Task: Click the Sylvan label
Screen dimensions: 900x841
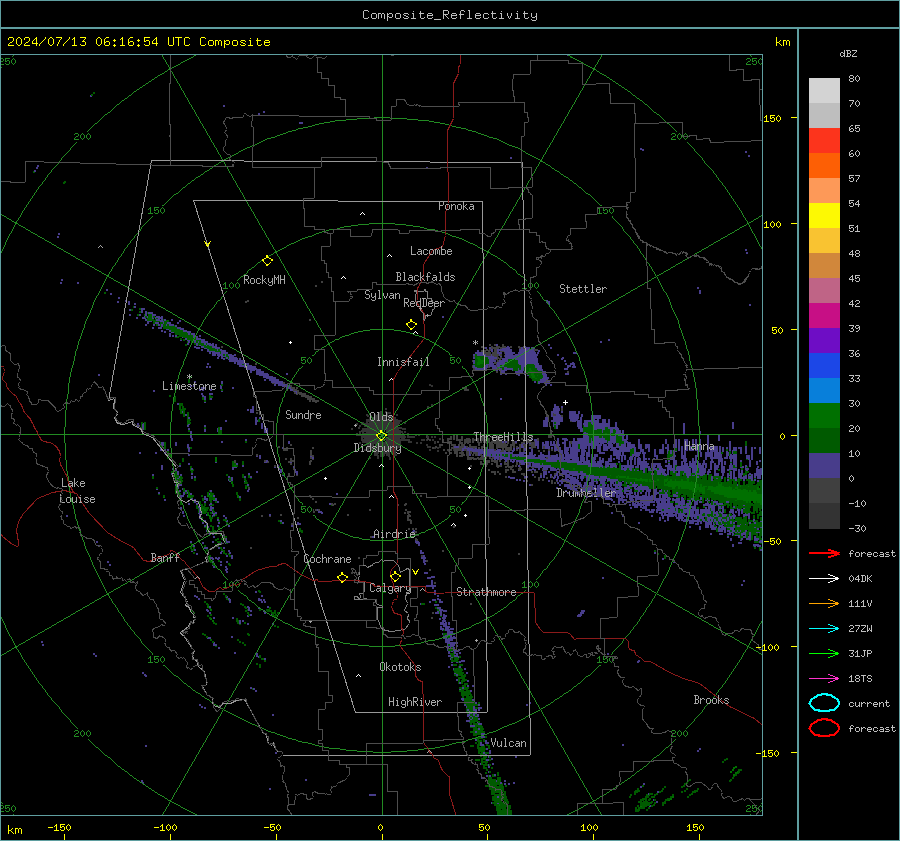Action: coord(382,295)
